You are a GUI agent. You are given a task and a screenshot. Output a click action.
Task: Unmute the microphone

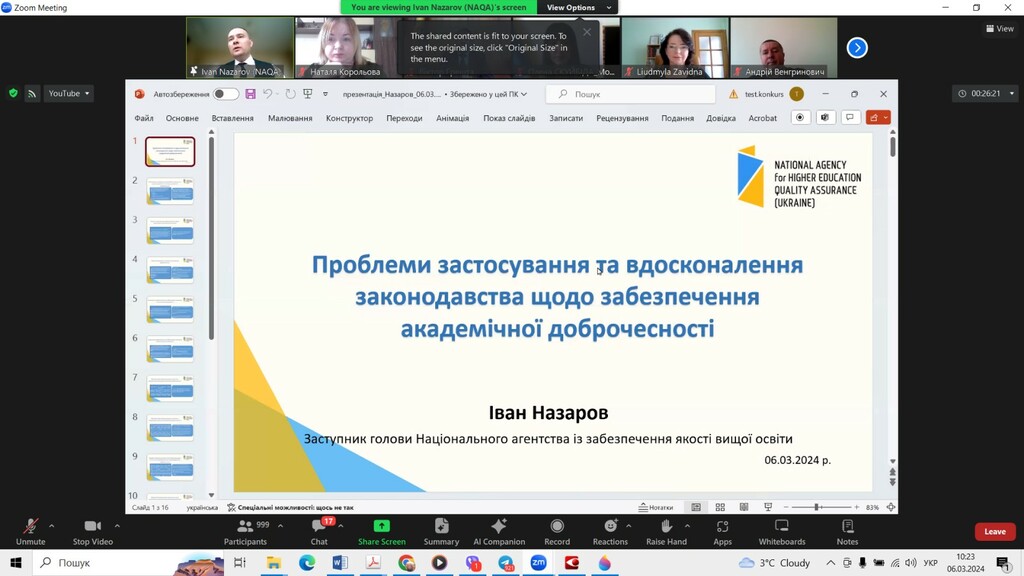(30, 526)
